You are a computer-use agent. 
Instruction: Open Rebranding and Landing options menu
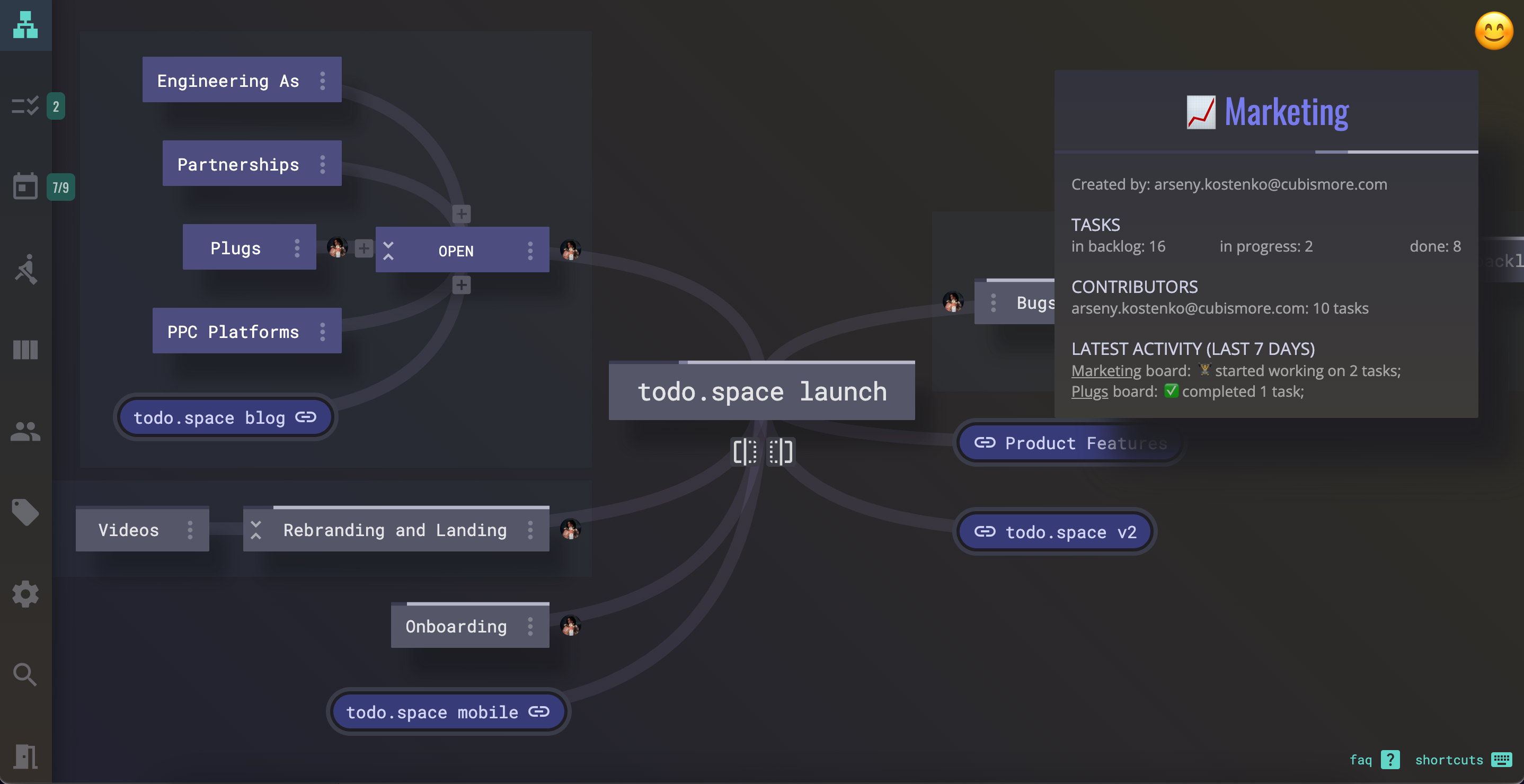click(x=530, y=530)
